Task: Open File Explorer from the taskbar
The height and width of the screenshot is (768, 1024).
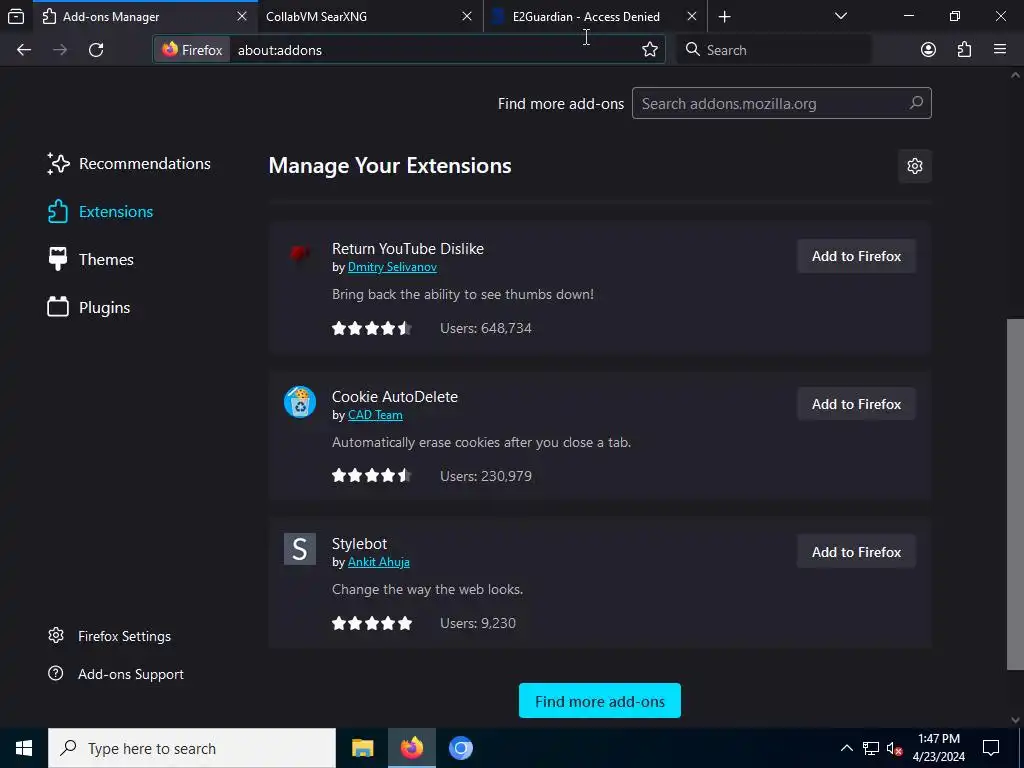Action: [362, 748]
